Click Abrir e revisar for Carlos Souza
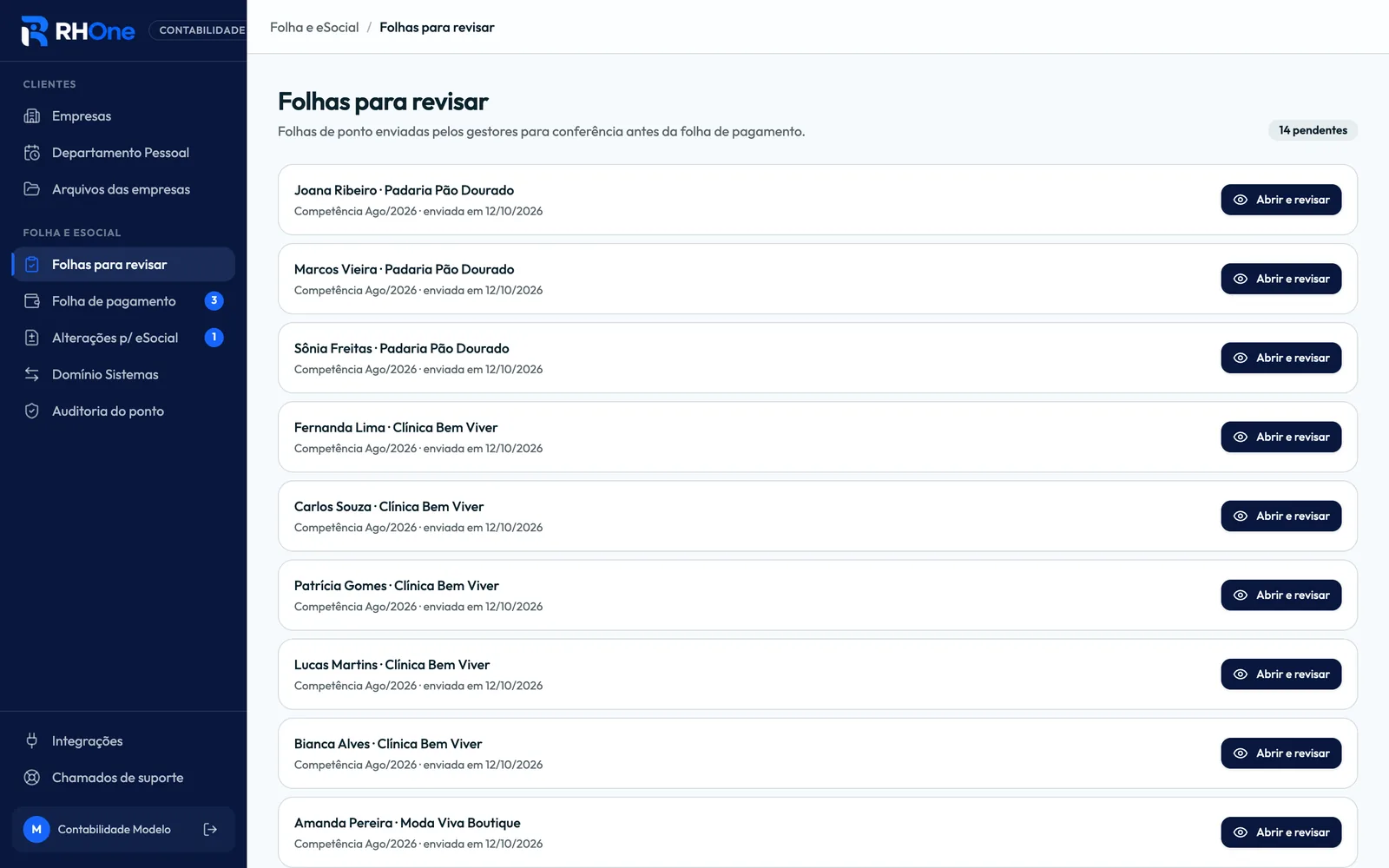Viewport: 1389px width, 868px height. coord(1281,516)
